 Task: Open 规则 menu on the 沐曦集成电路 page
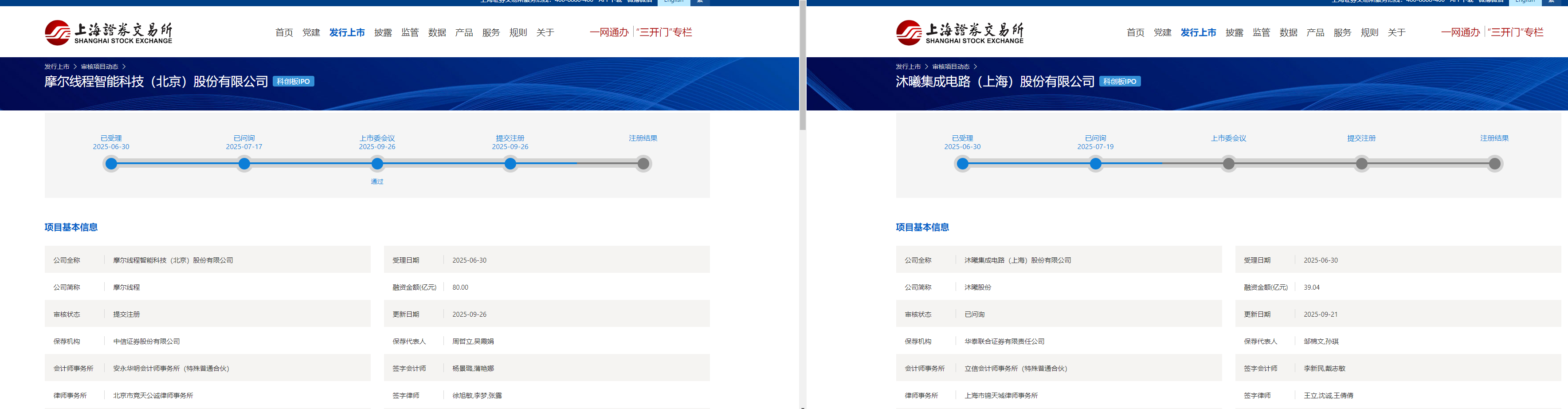click(1370, 32)
